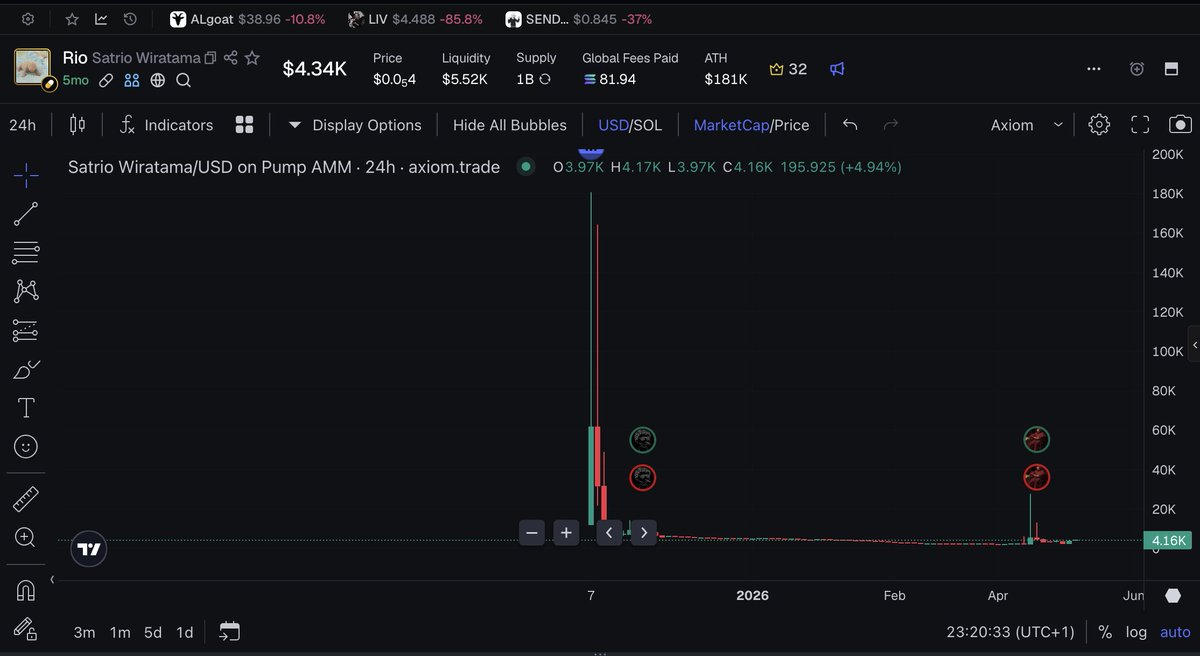Select the horizontal lines Fibonacci tool
The image size is (1200, 656).
pos(26,252)
